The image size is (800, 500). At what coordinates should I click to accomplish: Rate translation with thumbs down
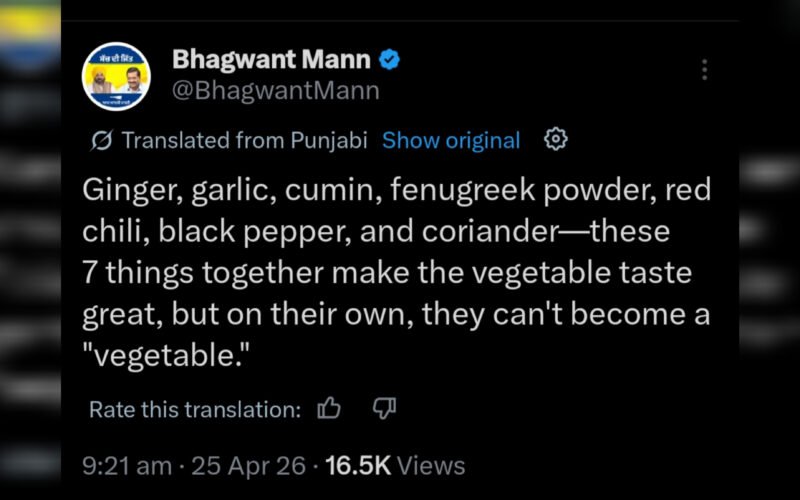385,408
